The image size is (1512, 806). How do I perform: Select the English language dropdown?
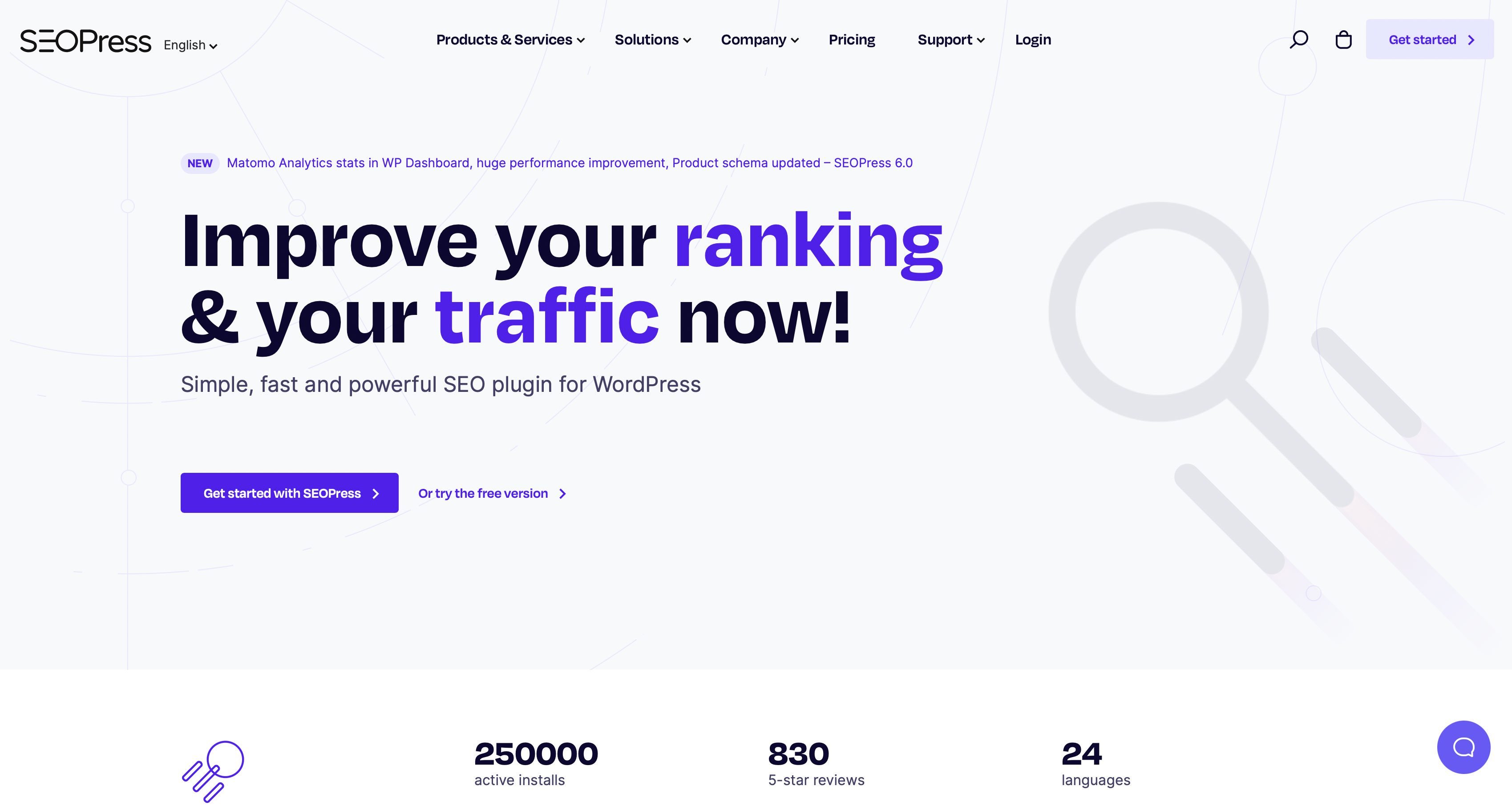(x=190, y=44)
